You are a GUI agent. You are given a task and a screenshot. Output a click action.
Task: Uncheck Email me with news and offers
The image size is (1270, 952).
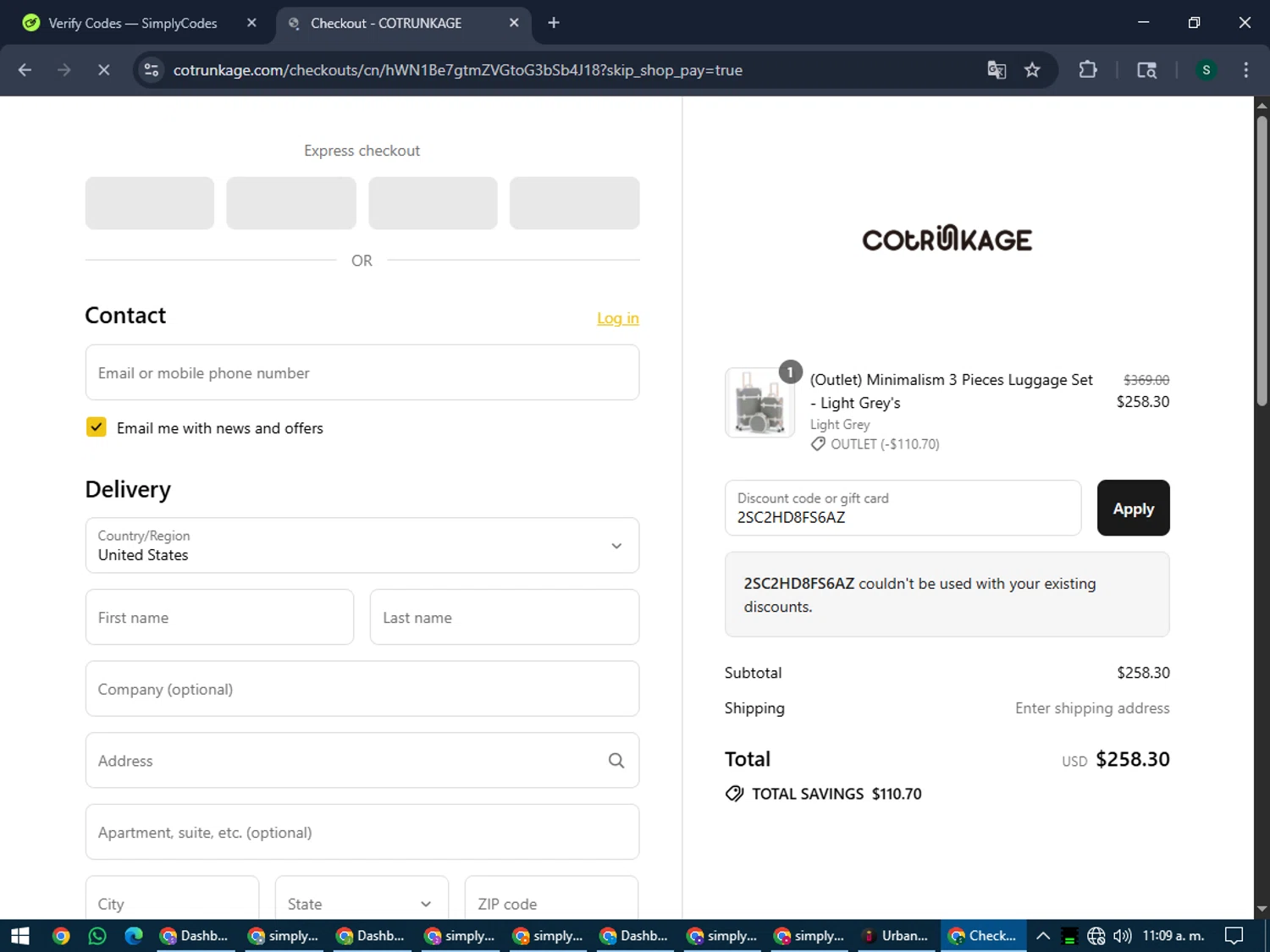point(97,427)
